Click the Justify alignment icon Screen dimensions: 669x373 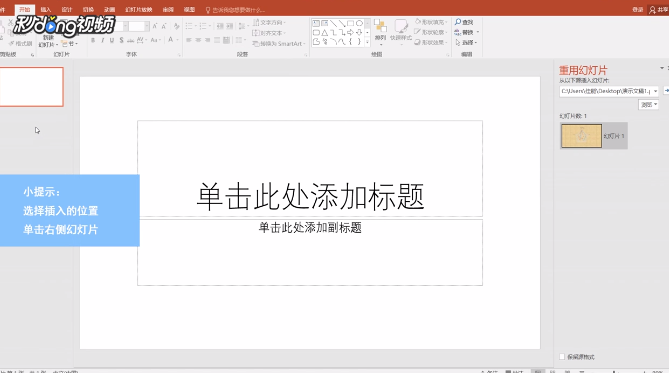pos(217,40)
